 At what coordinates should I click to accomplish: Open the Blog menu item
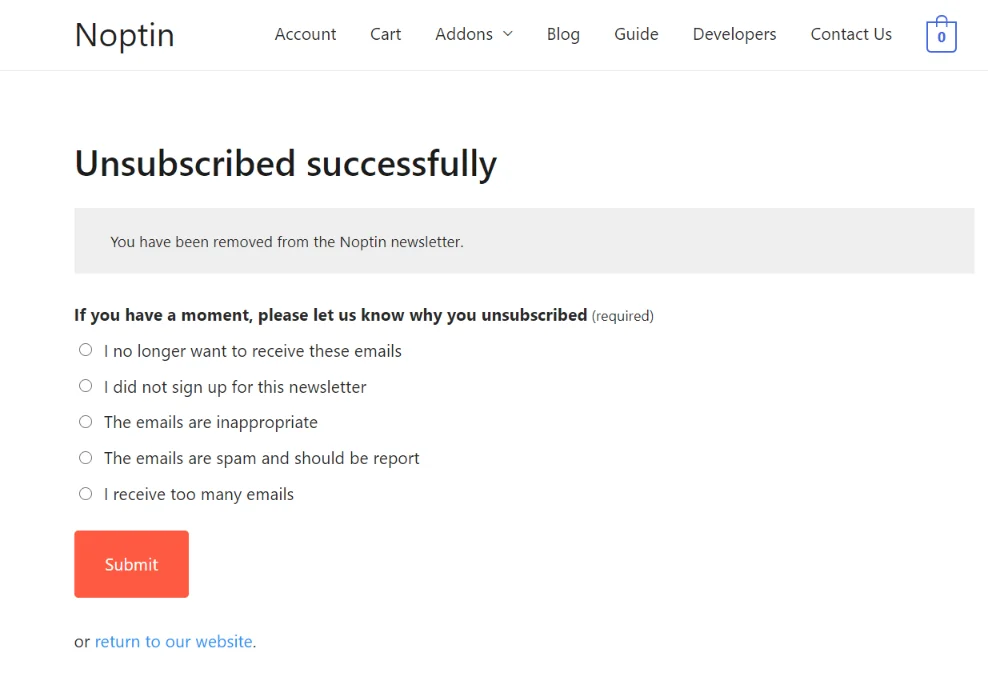[x=563, y=34]
